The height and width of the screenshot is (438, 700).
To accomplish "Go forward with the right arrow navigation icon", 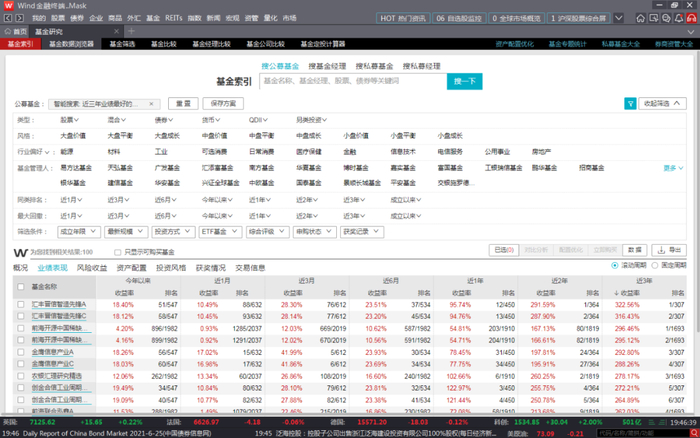I will point(19,18).
